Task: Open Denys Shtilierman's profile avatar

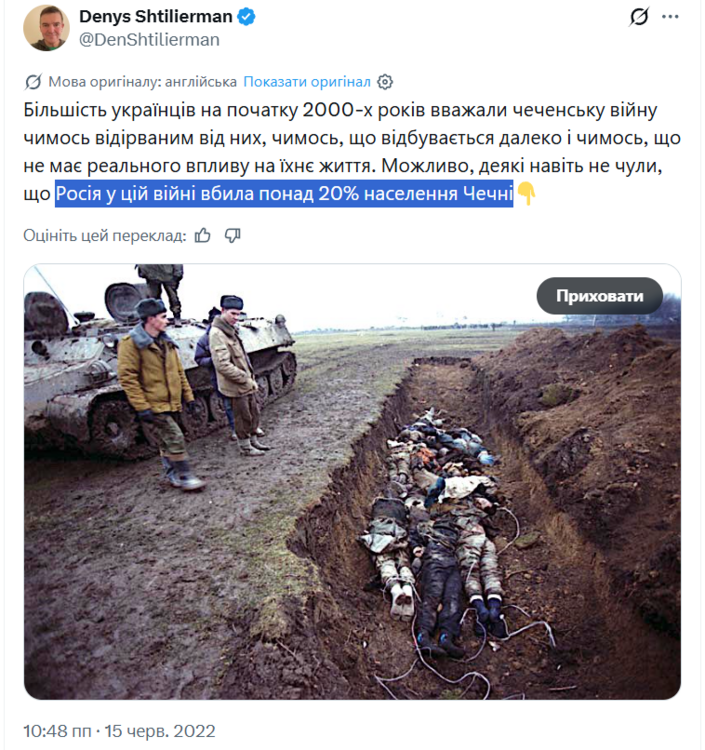Action: (46, 28)
